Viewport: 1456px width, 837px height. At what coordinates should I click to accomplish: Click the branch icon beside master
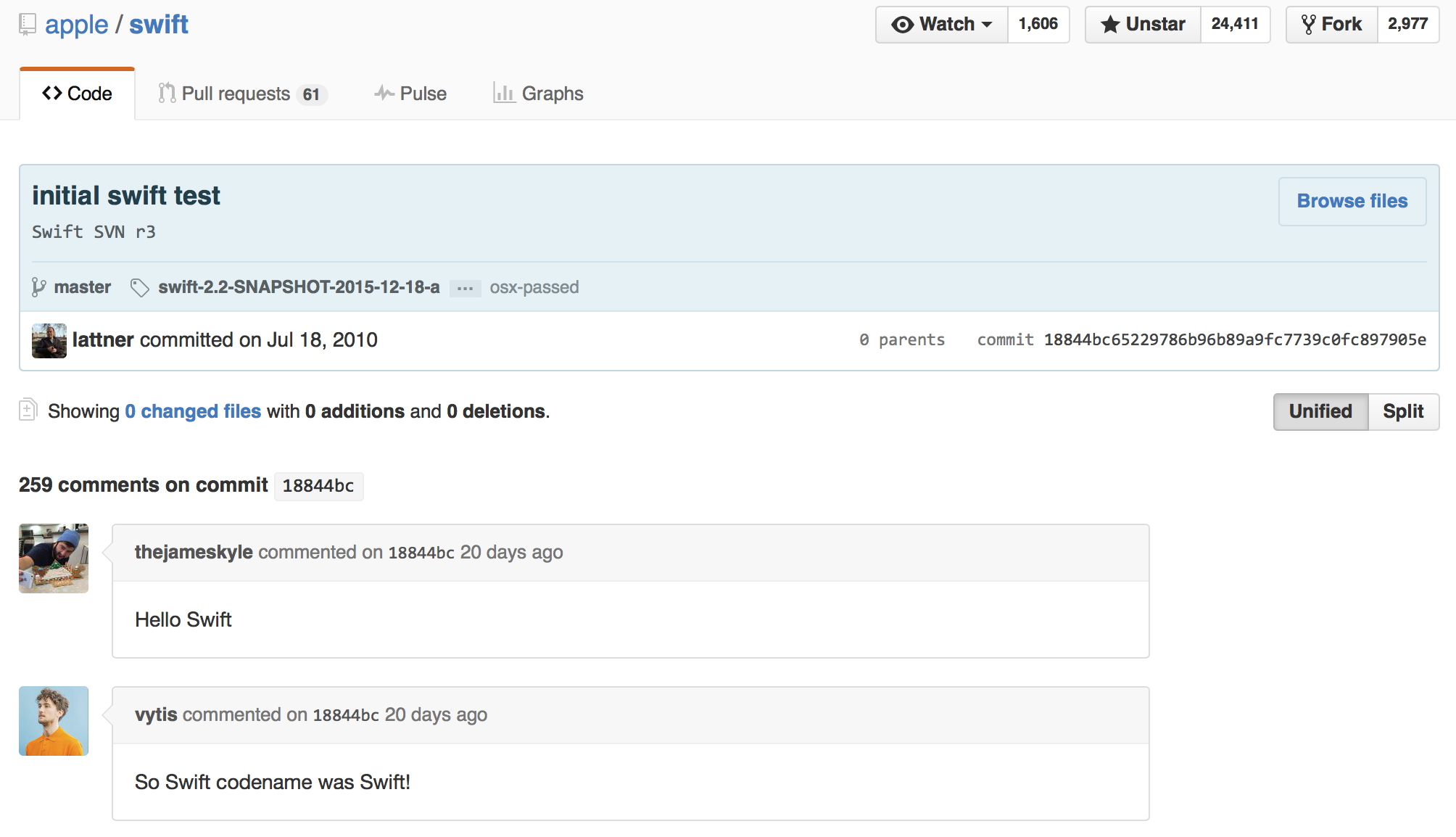click(38, 288)
